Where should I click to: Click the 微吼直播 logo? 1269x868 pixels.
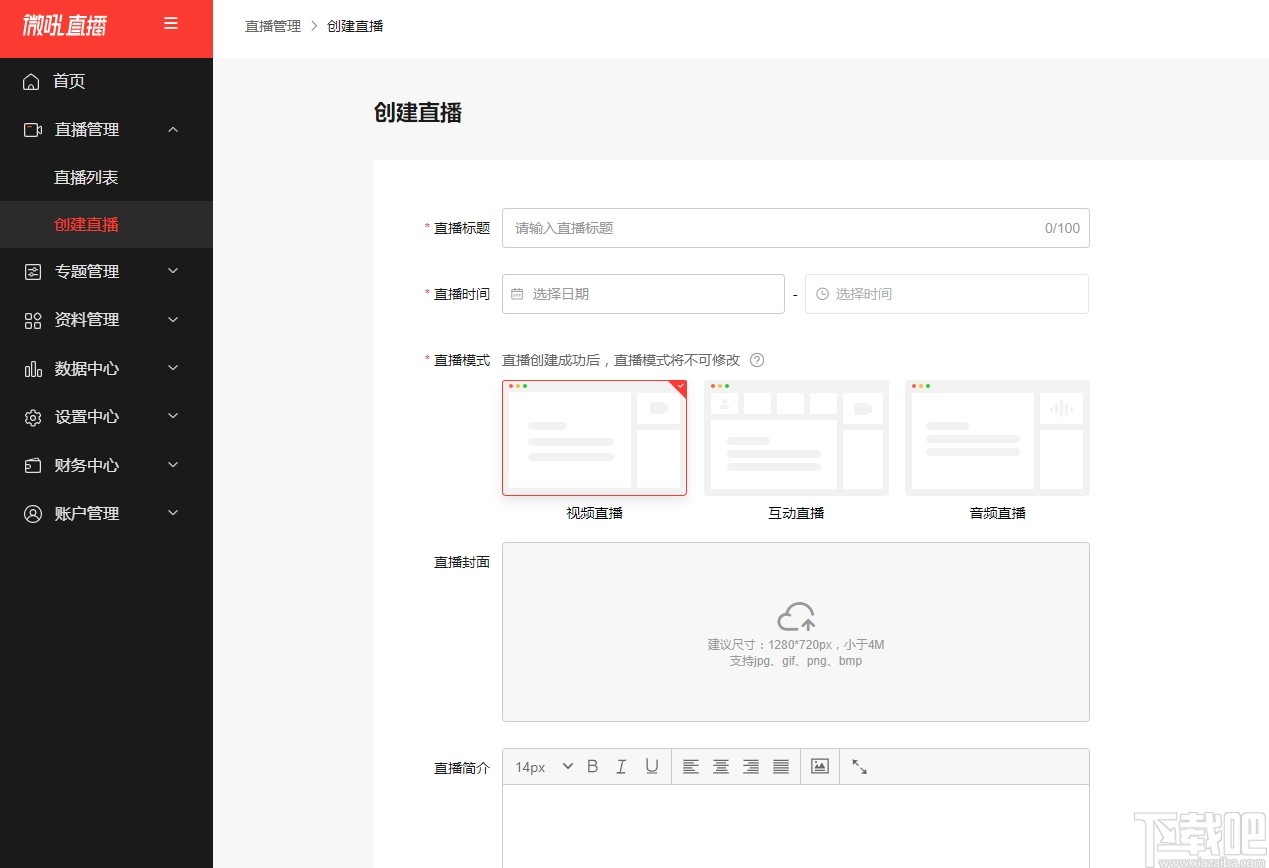[x=65, y=25]
